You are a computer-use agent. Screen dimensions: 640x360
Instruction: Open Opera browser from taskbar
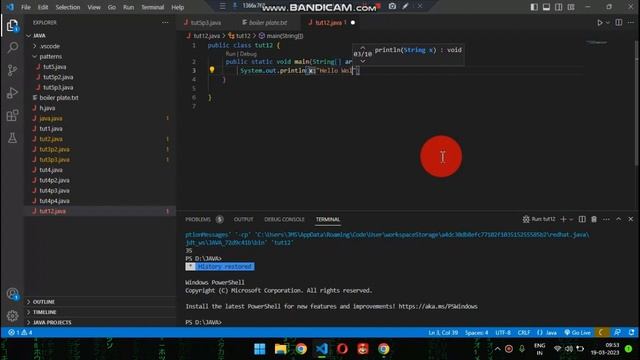coord(342,349)
